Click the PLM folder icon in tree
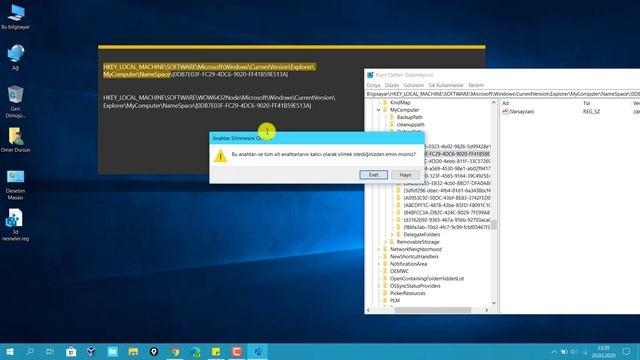 [385, 300]
